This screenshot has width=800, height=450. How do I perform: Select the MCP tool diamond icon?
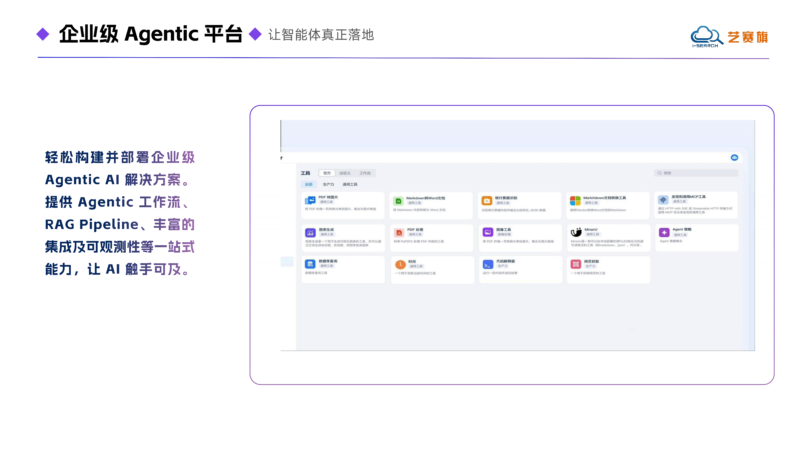pyautogui.click(x=663, y=200)
